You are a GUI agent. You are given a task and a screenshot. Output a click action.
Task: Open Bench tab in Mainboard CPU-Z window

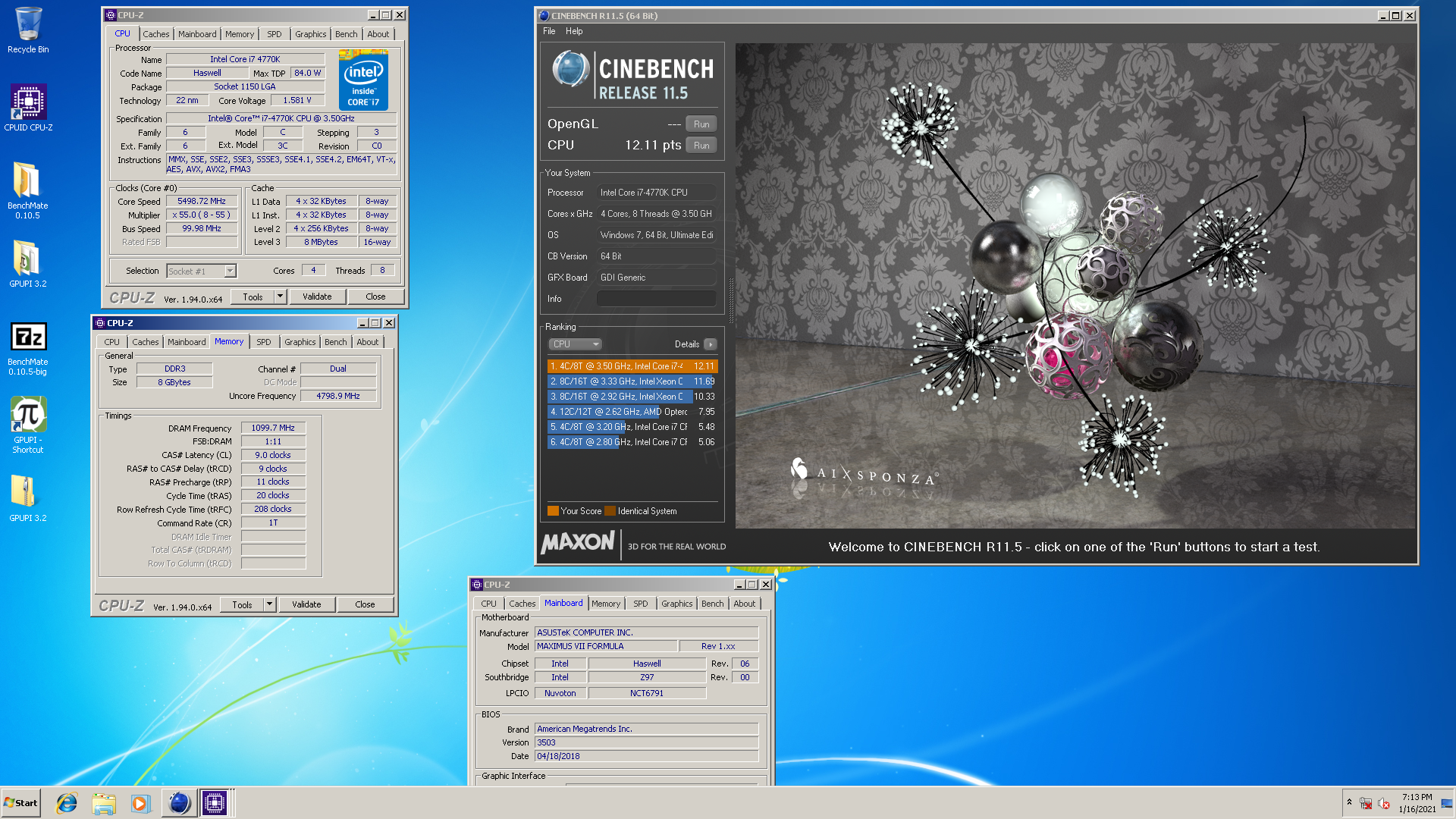coord(713,604)
